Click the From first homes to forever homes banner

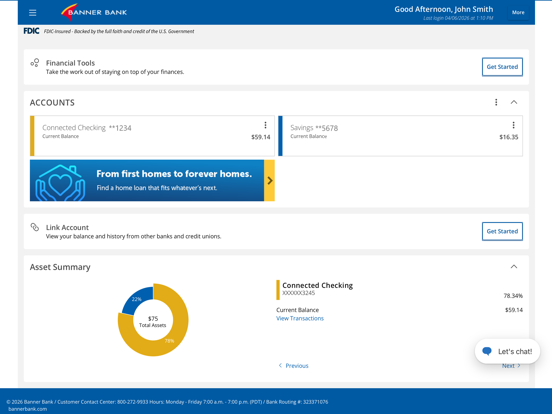[x=152, y=181]
